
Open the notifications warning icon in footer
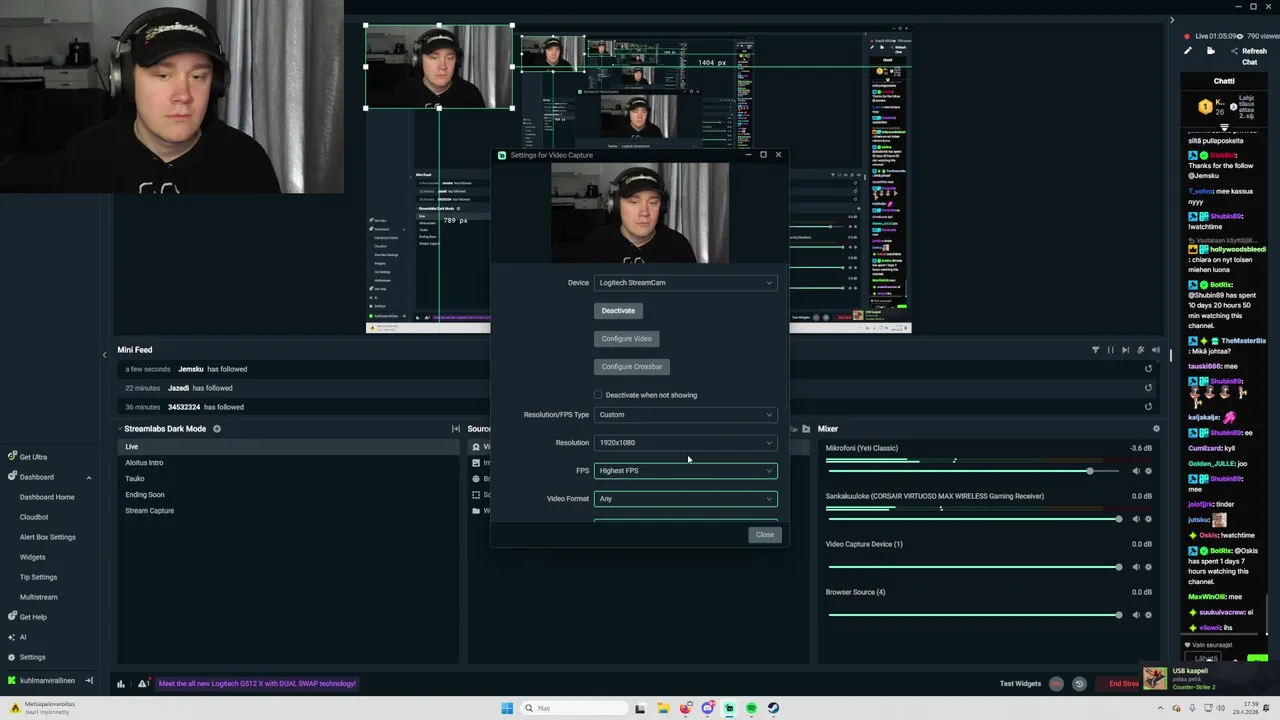[x=144, y=684]
